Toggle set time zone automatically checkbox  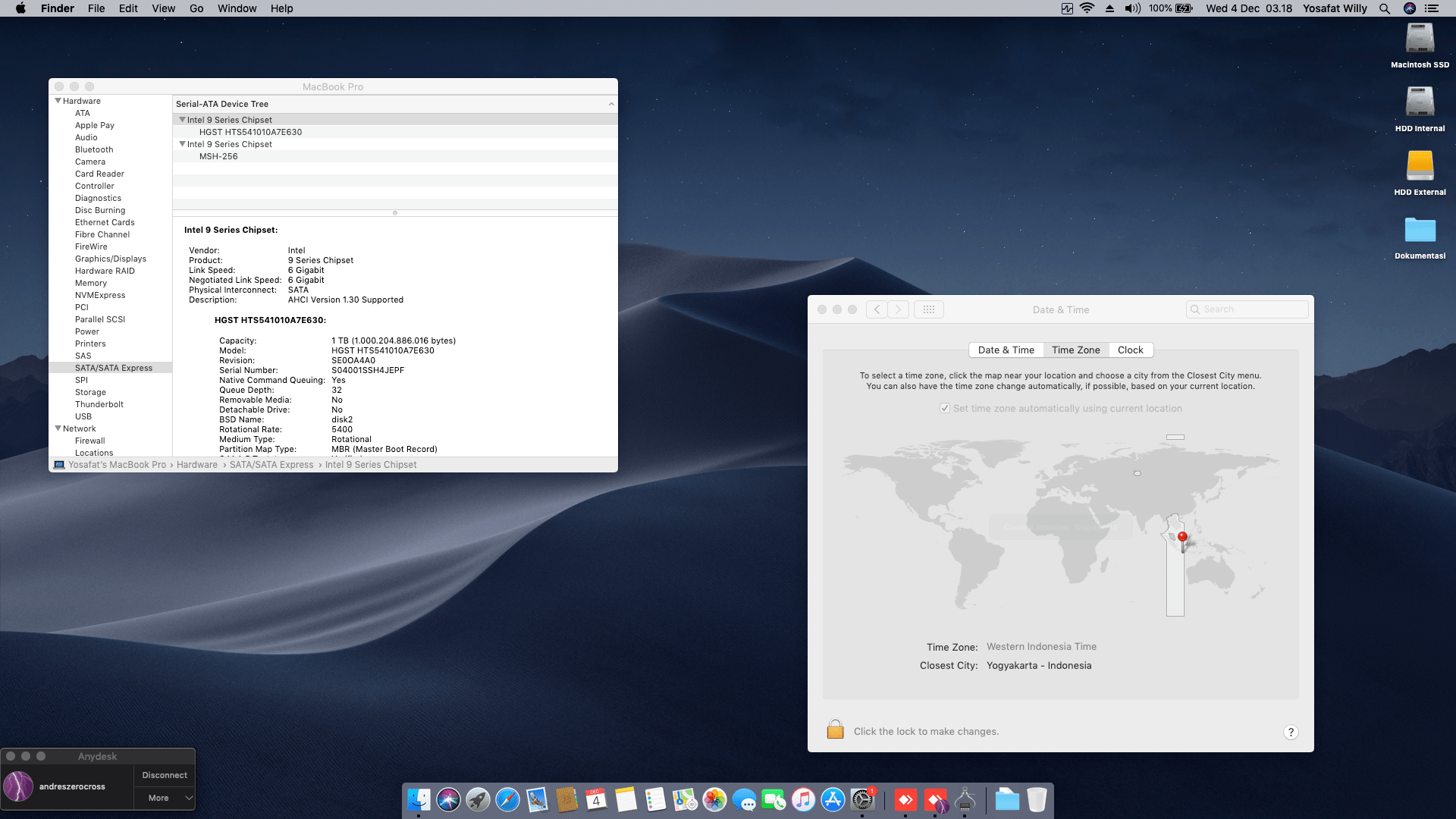tap(945, 408)
